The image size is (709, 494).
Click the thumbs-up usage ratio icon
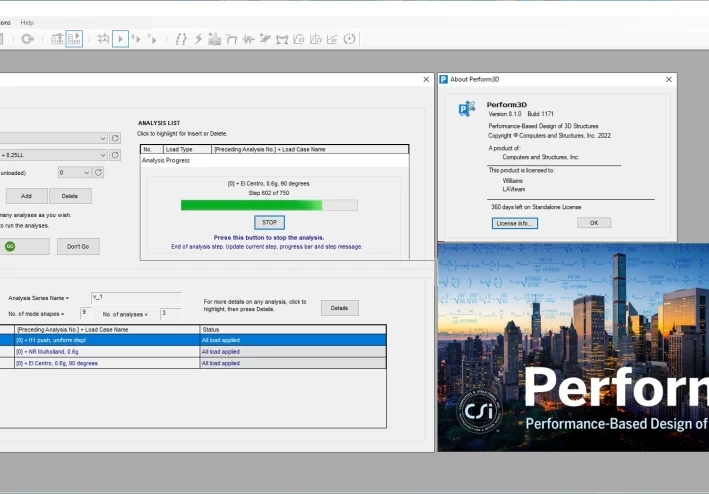click(214, 39)
